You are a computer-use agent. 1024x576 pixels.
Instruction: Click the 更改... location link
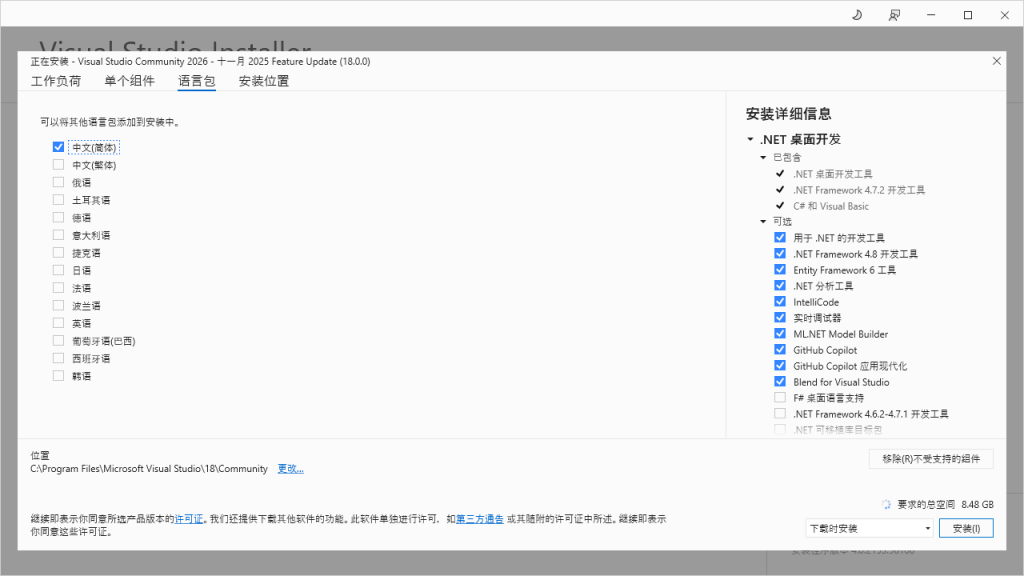point(290,469)
